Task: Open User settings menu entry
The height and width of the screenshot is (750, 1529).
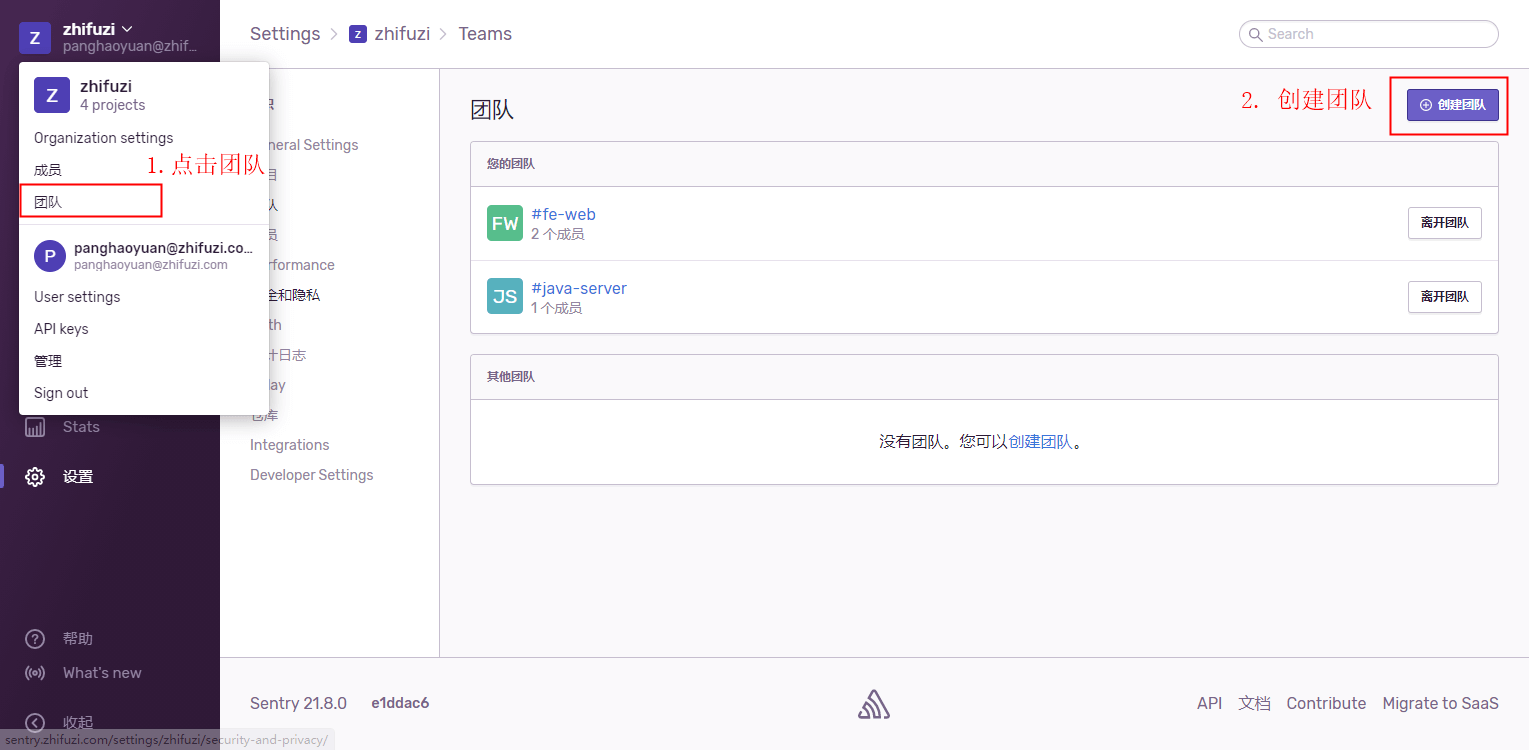Action: tap(77, 297)
